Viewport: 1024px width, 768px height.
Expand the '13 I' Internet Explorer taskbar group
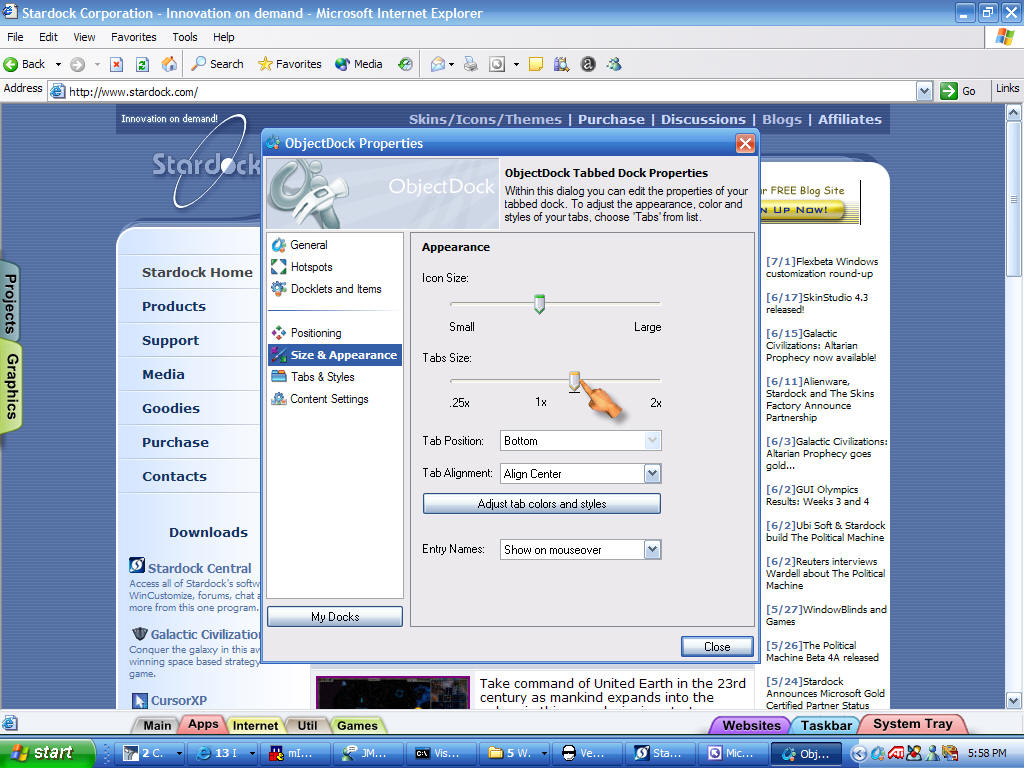point(252,753)
